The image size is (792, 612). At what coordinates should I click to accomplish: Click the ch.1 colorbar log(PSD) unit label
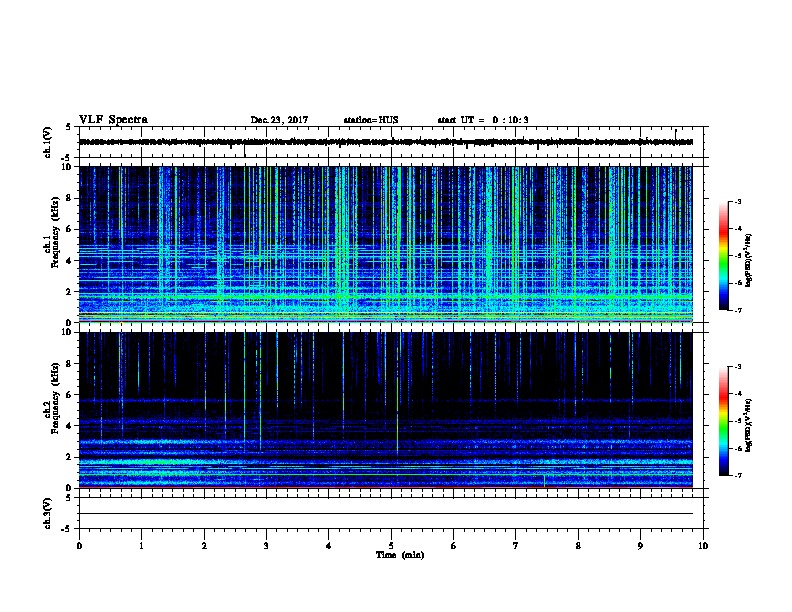[748, 260]
